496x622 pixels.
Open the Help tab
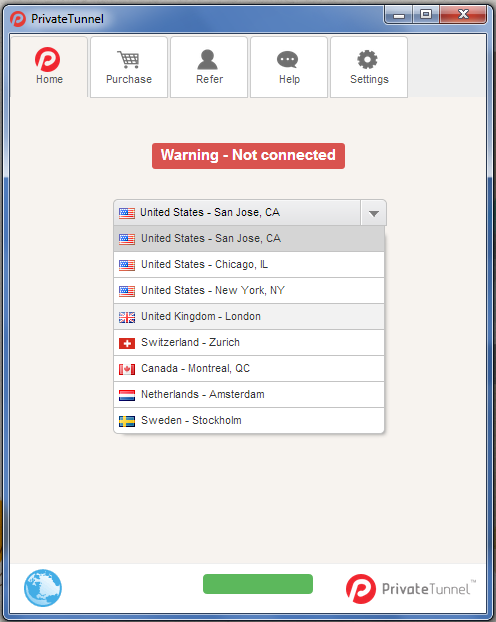289,67
